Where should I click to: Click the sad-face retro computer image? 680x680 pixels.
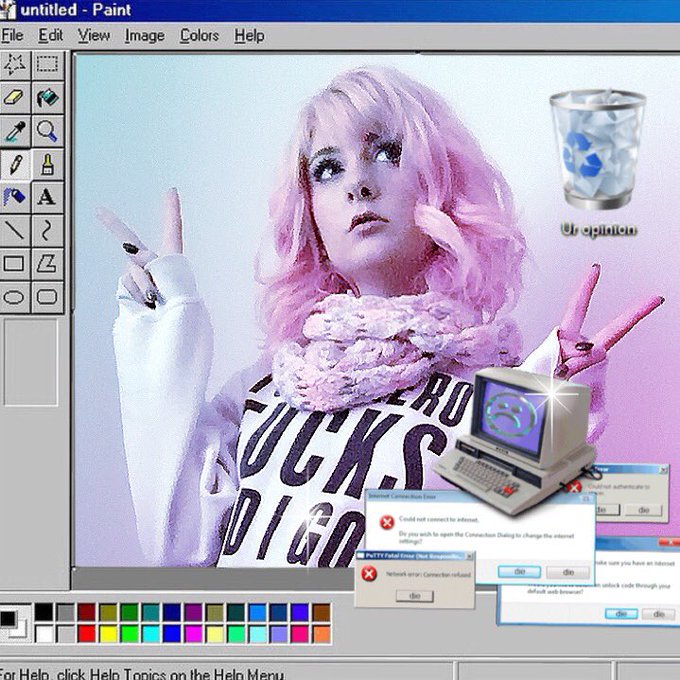[516, 440]
